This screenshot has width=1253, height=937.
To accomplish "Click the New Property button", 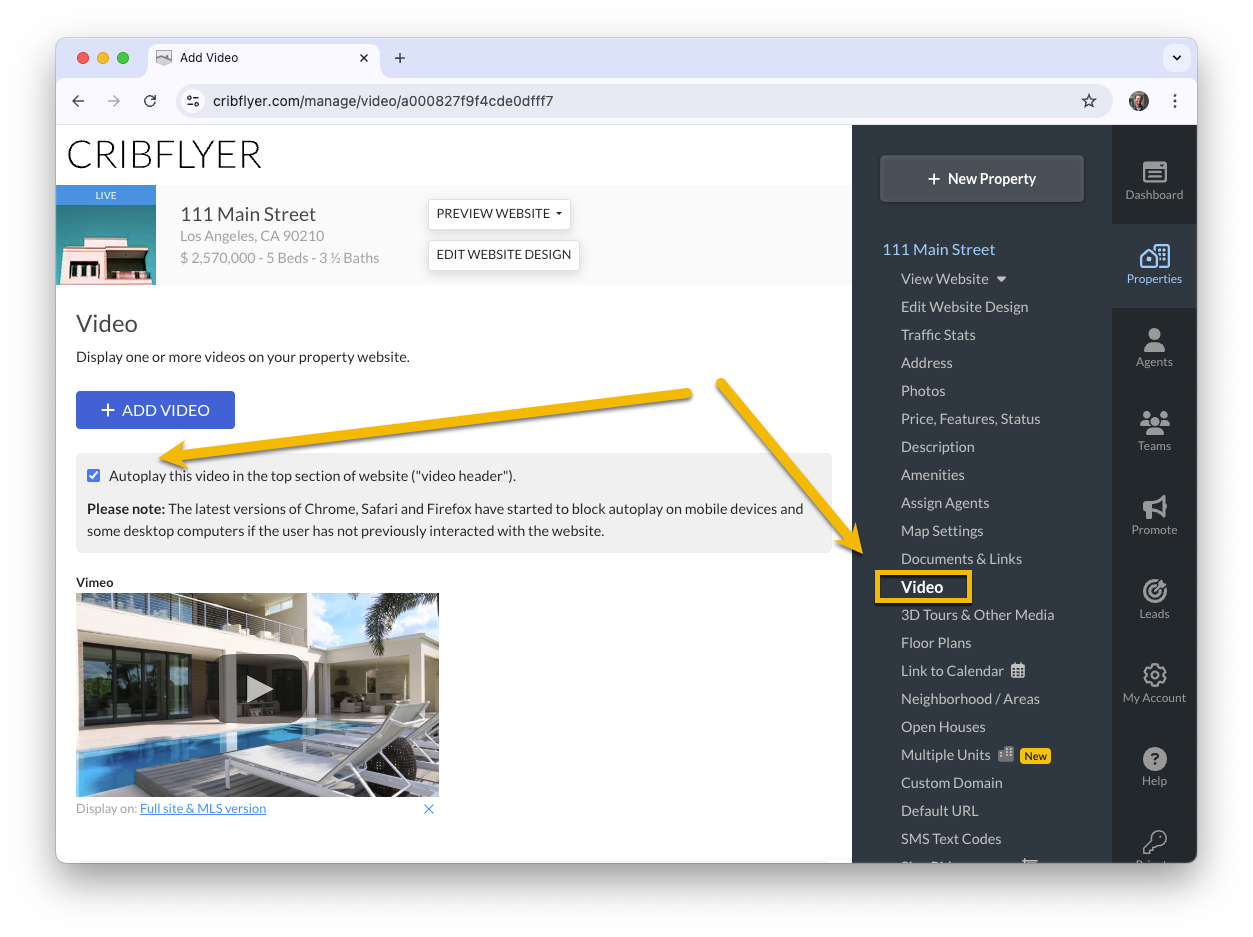I will pos(982,179).
